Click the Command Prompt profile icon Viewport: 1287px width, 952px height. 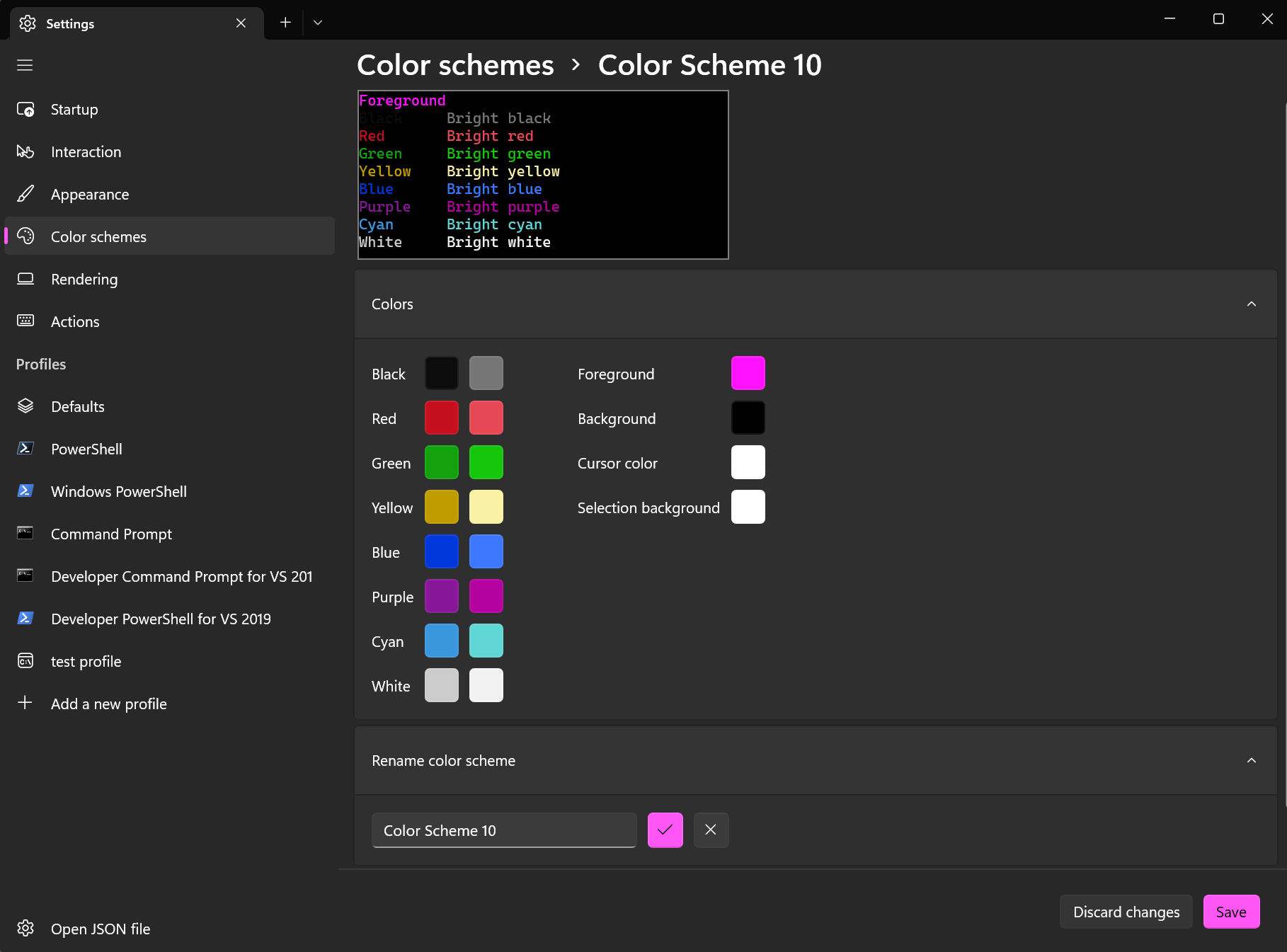(25, 534)
